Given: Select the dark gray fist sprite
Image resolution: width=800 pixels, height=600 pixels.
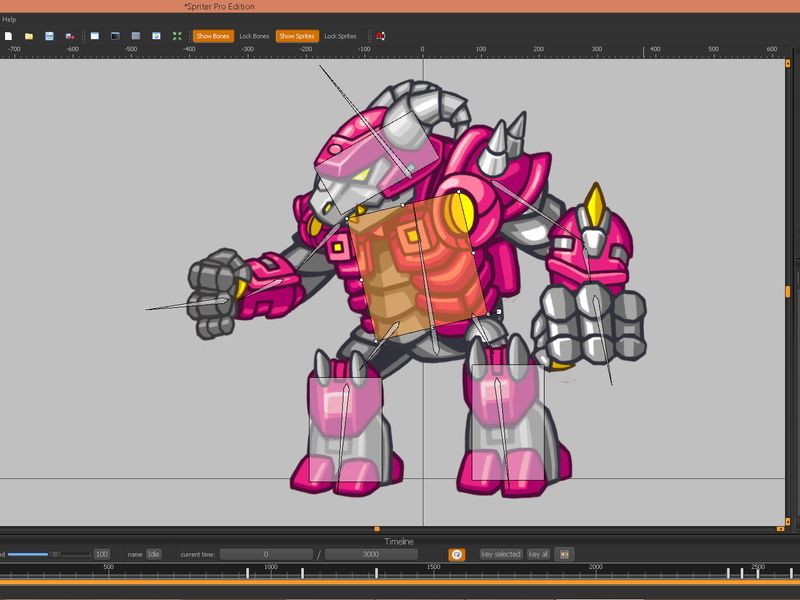Looking at the screenshot, I should [217, 293].
